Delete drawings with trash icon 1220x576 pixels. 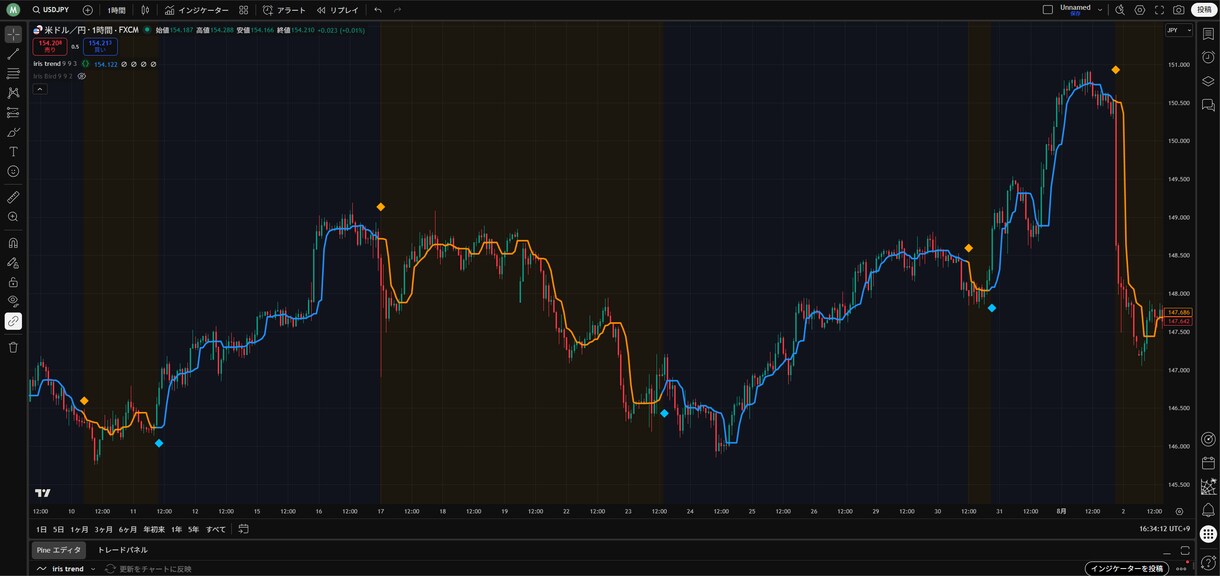pos(13,347)
